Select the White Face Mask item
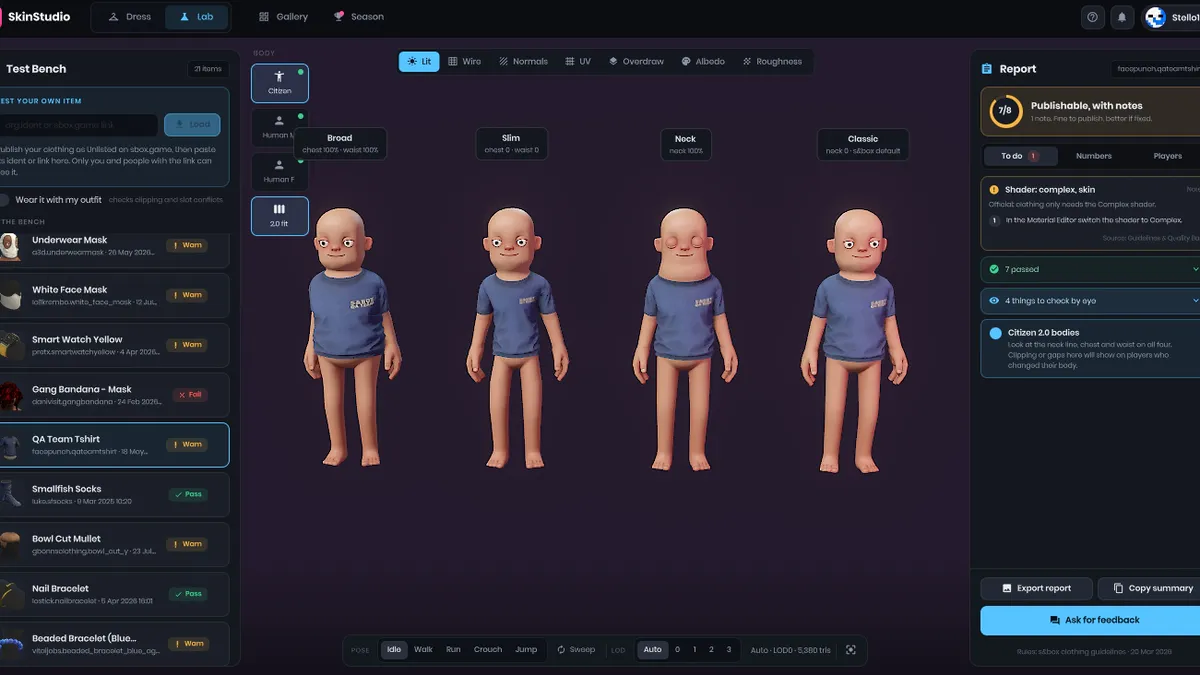The height and width of the screenshot is (675, 1200). point(114,296)
